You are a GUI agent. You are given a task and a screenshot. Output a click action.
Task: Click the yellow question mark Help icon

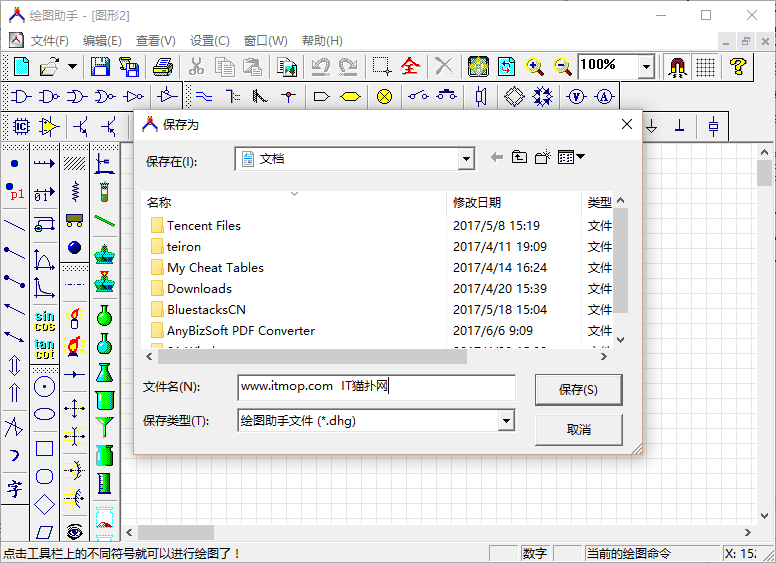point(738,66)
